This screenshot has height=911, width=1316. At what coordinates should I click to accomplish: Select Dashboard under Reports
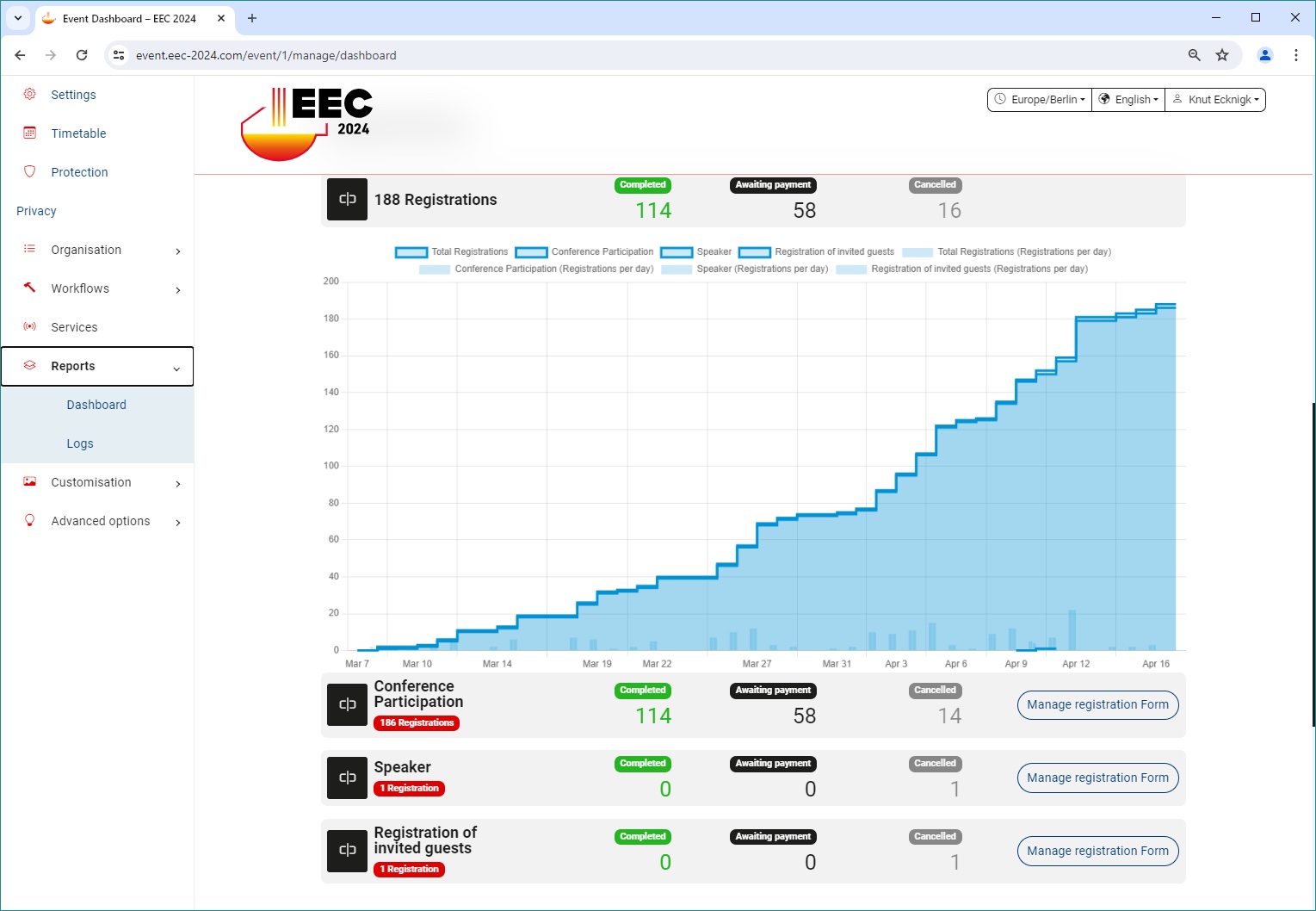(x=96, y=405)
